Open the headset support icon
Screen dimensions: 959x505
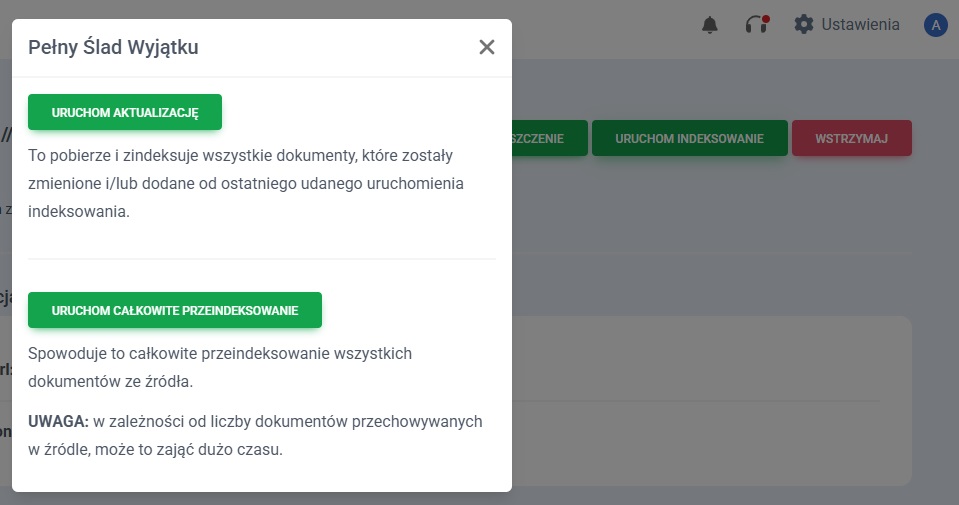(756, 25)
